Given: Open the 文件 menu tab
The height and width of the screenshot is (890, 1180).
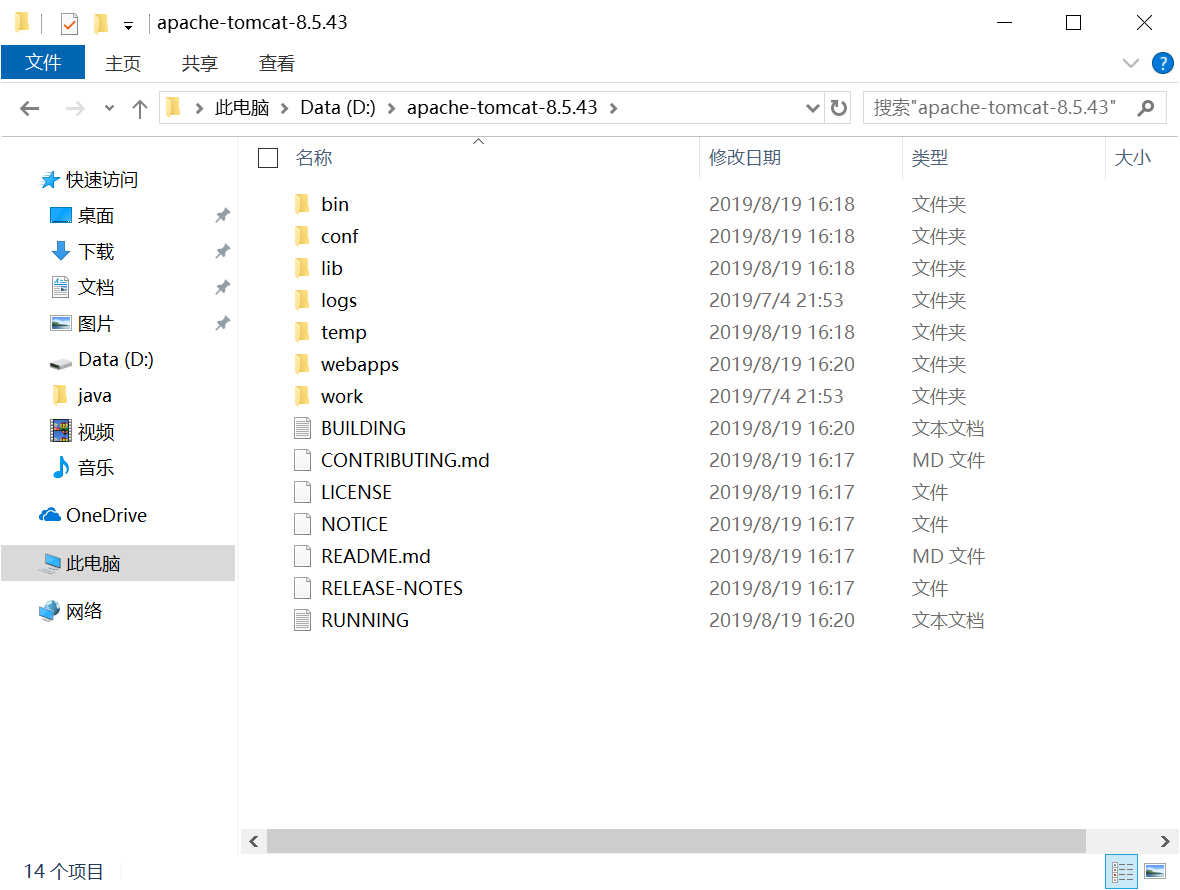Looking at the screenshot, I should 43,62.
